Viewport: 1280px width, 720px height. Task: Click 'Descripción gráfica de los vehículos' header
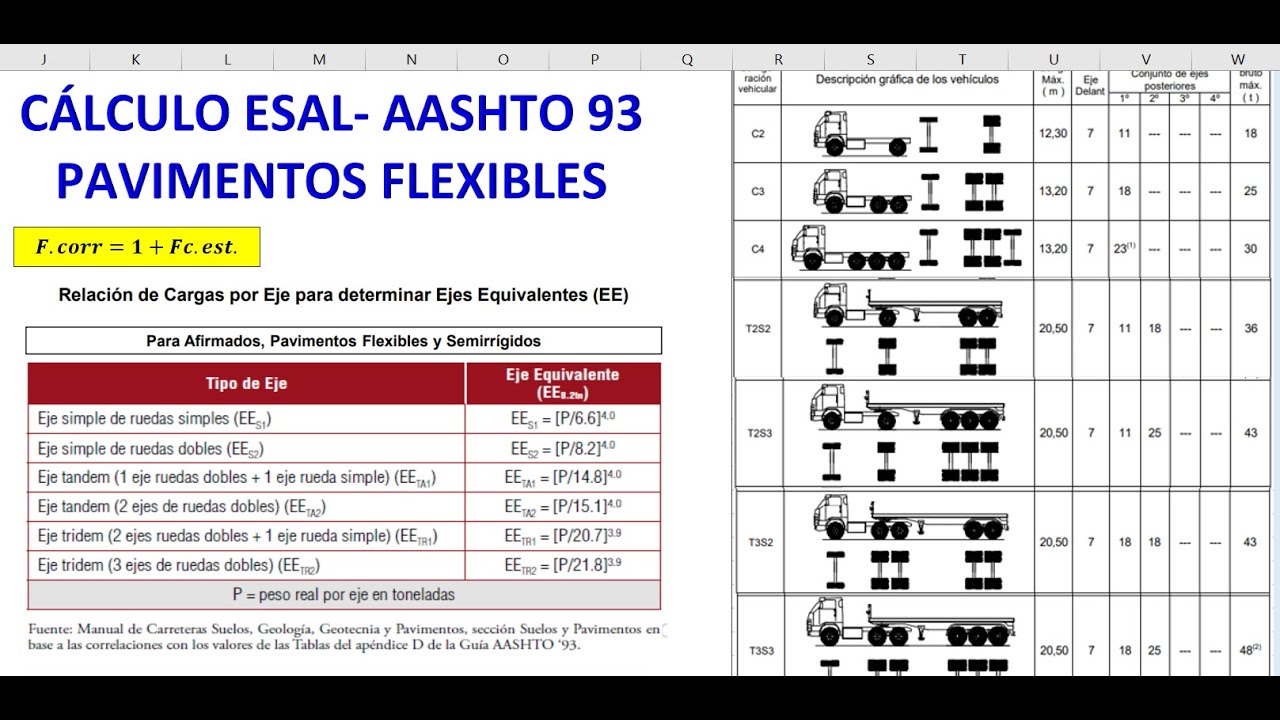[x=907, y=79]
